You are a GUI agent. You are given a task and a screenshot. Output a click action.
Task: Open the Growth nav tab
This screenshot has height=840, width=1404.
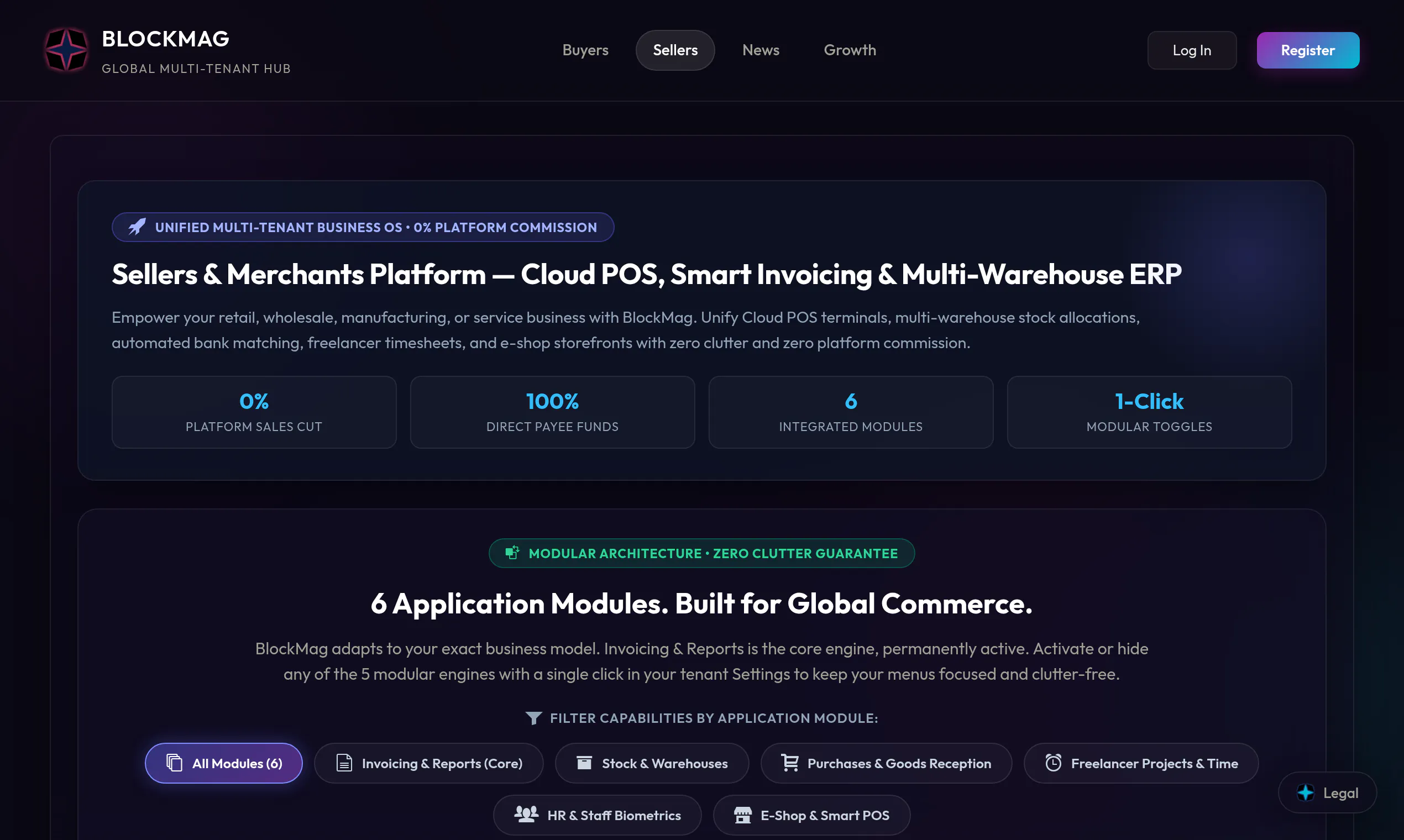point(850,50)
